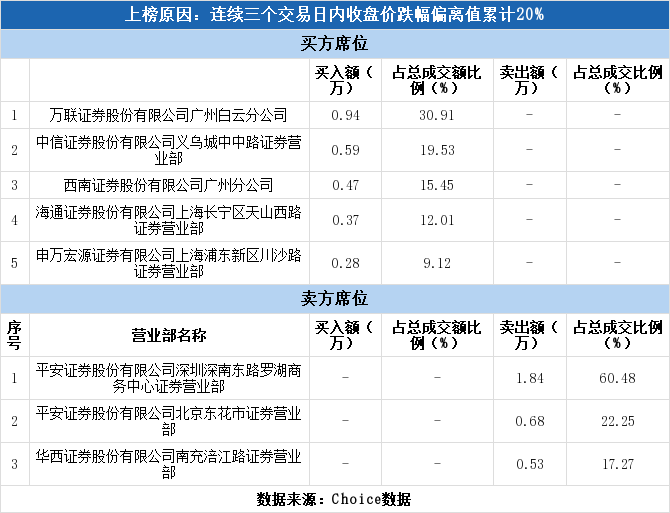The image size is (670, 513).
Task: Click seller table 占总成交比例（%） header
Action: (x=617, y=335)
